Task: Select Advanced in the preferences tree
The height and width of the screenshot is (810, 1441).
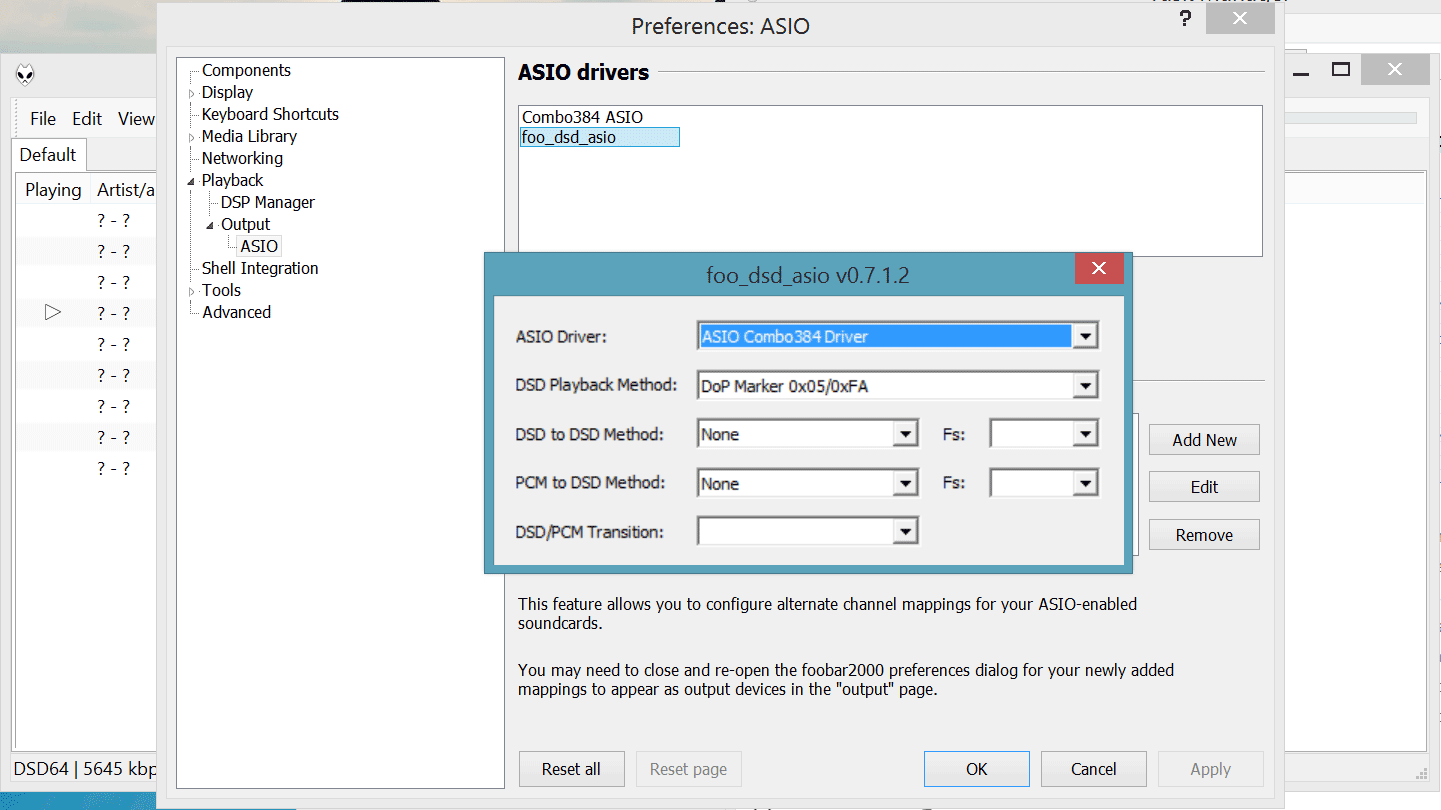Action: coord(236,312)
